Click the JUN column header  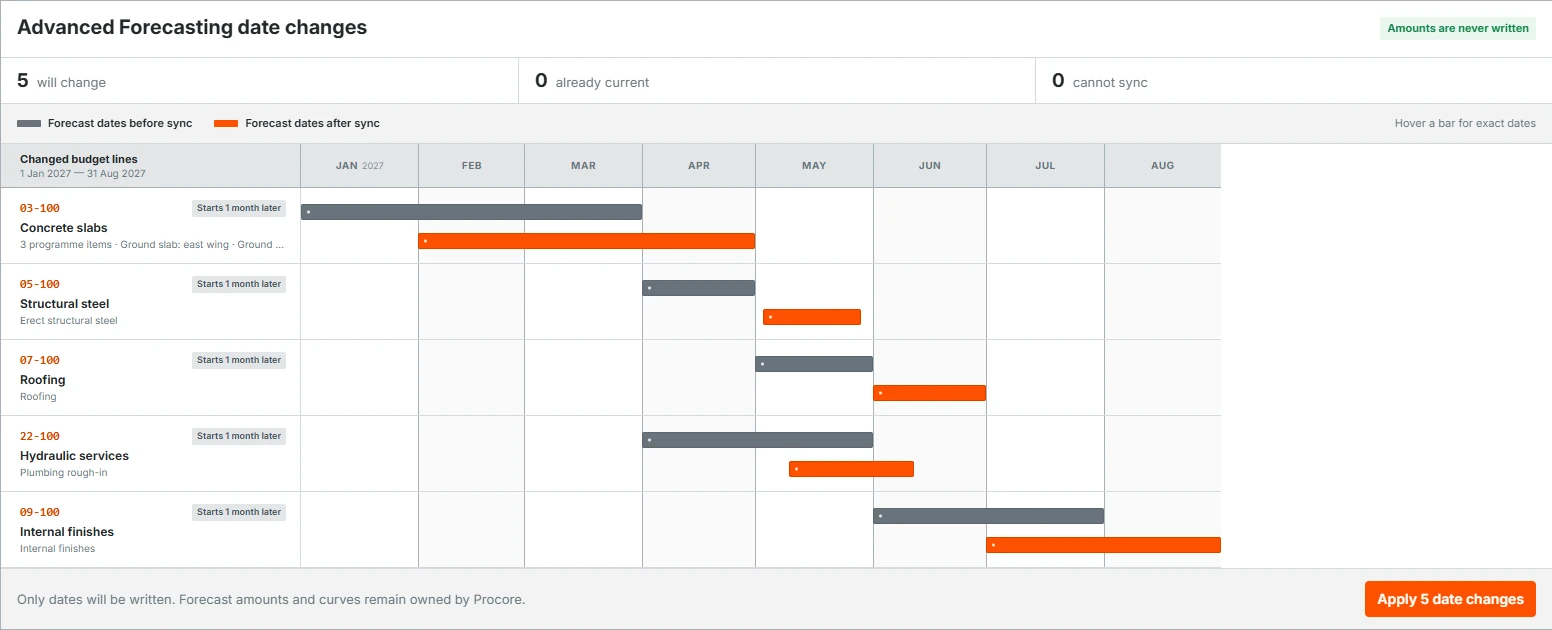[x=929, y=166]
